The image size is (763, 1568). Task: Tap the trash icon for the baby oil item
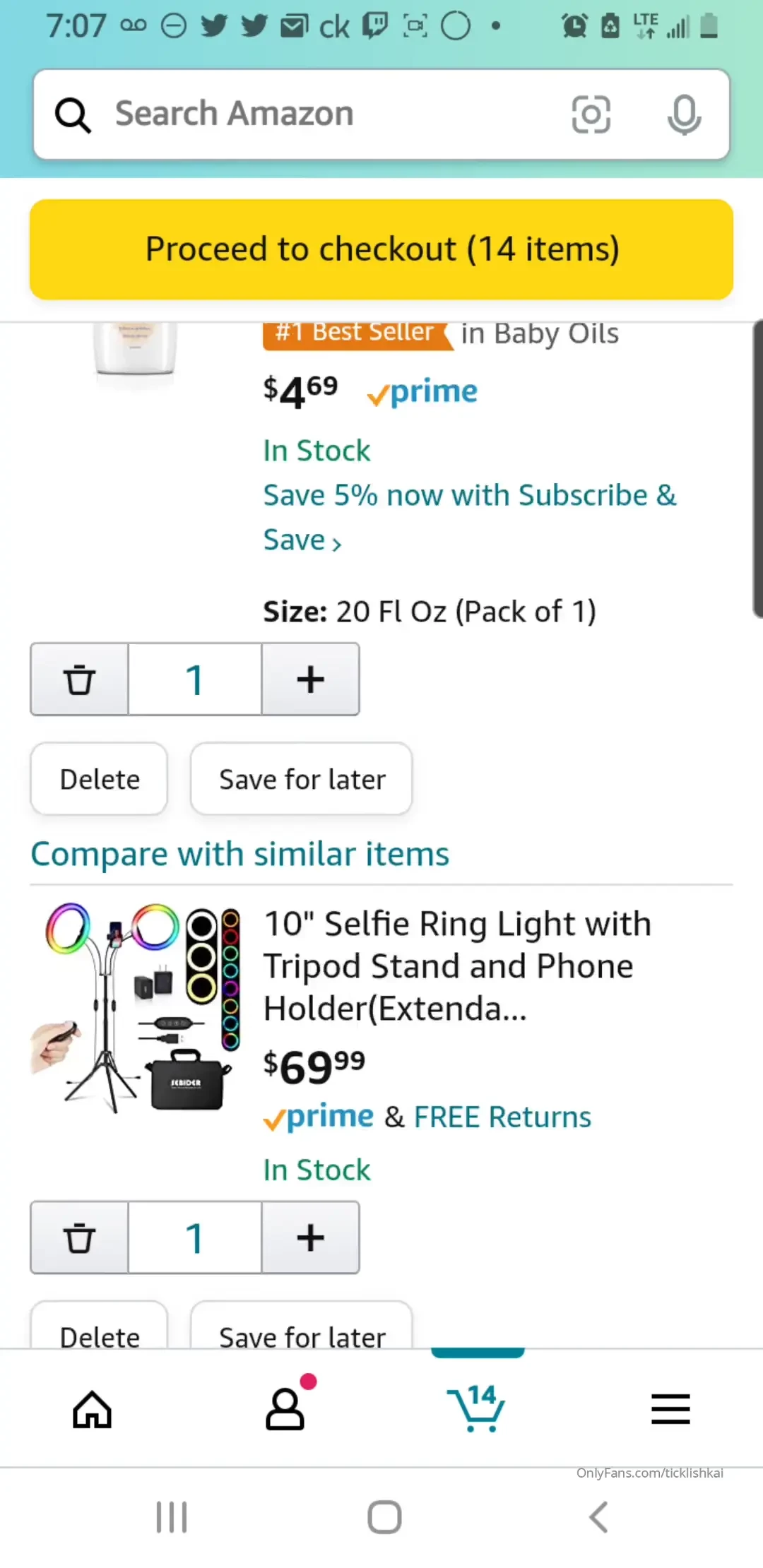79,679
